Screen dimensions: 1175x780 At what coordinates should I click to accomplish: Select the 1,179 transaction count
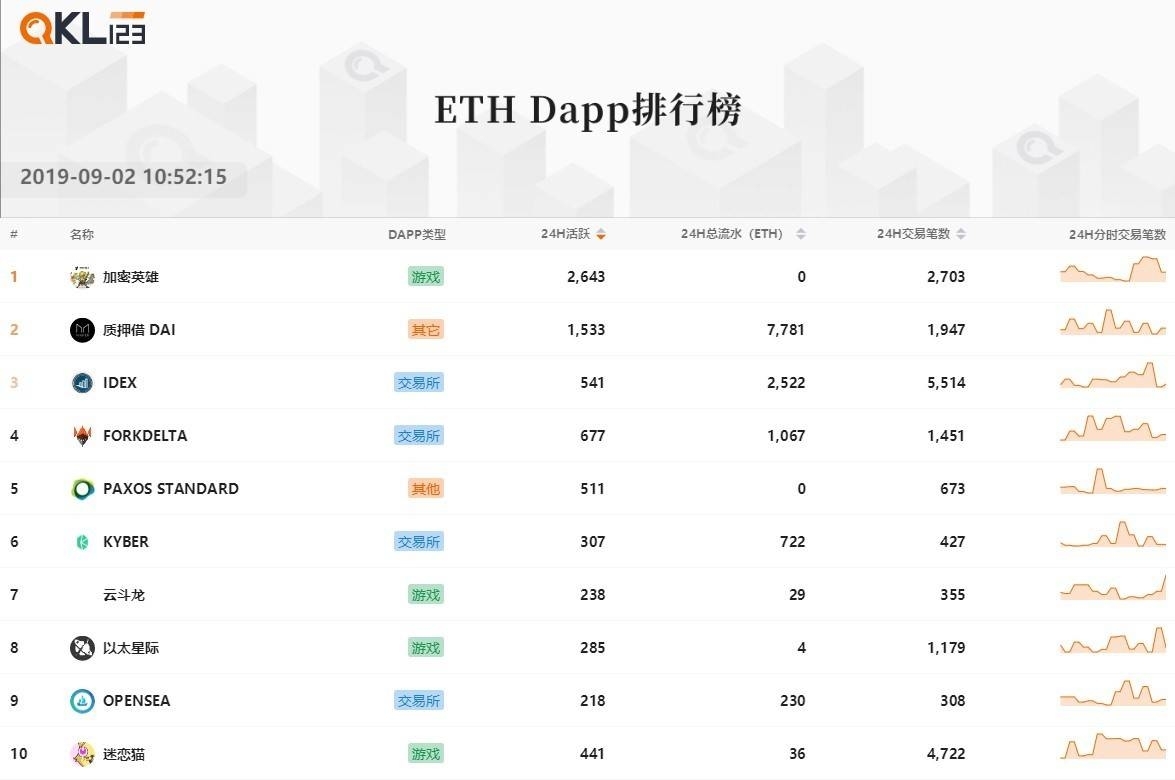pos(946,647)
